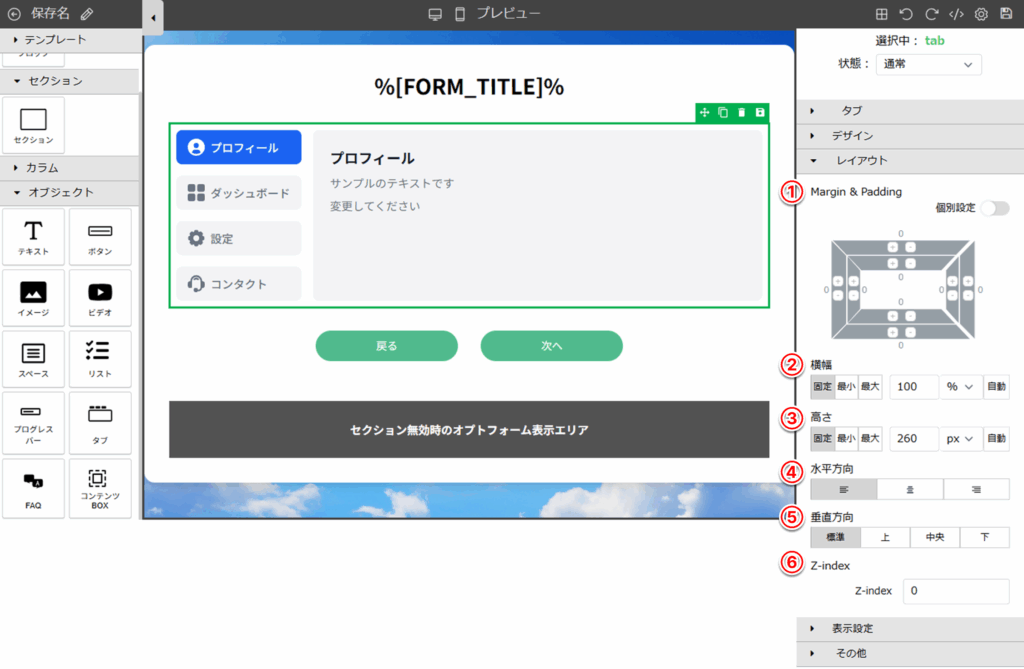This screenshot has height=669, width=1024.
Task: Select the FAQ object icon
Action: (x=33, y=488)
